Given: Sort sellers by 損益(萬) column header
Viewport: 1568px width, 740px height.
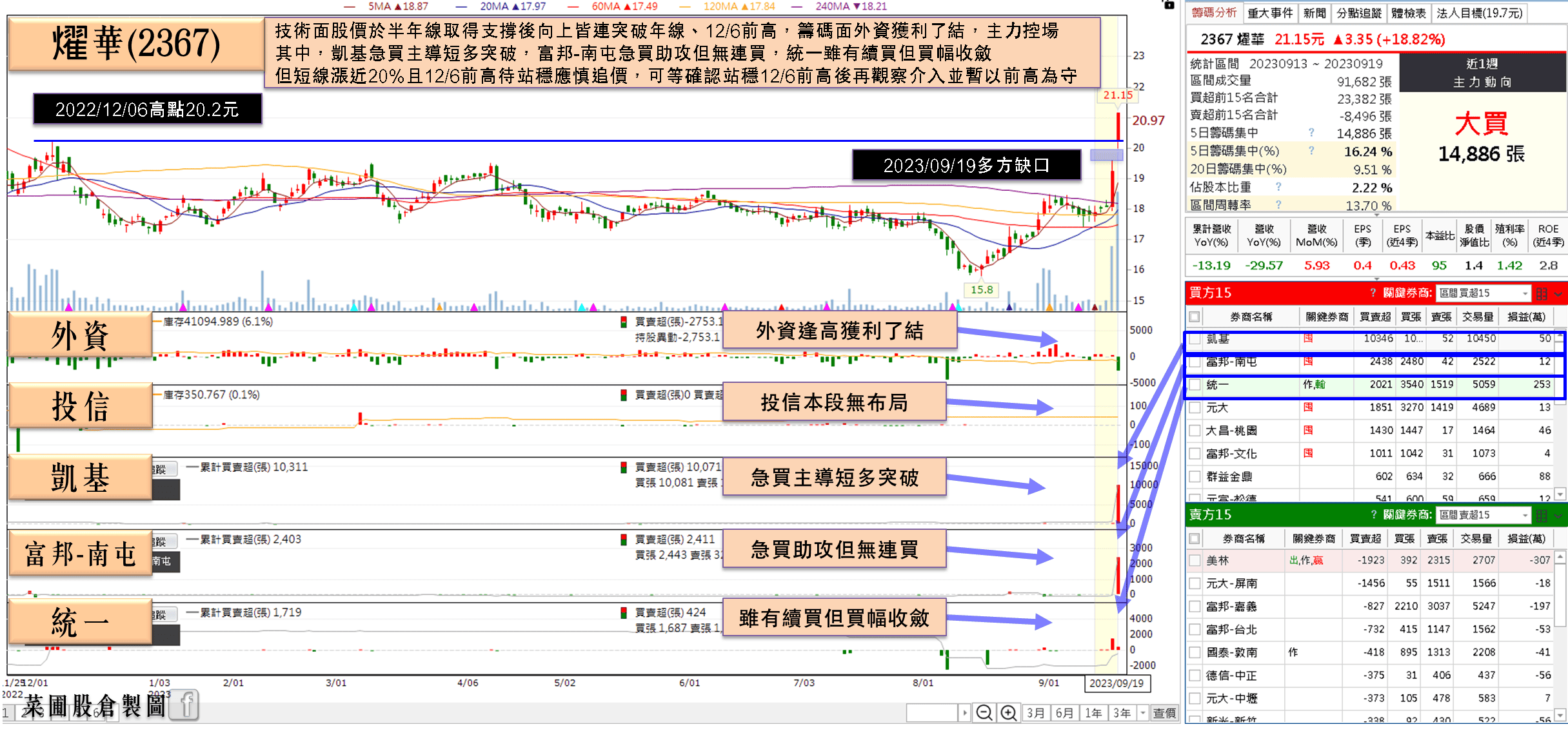Looking at the screenshot, I should point(1526,538).
